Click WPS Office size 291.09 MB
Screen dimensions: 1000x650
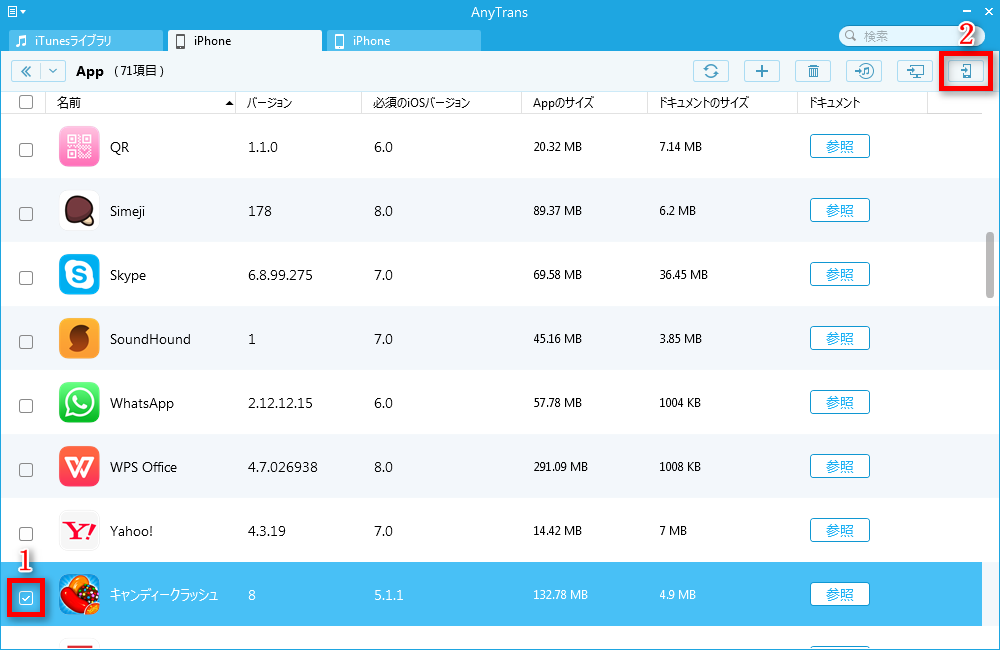coord(561,467)
